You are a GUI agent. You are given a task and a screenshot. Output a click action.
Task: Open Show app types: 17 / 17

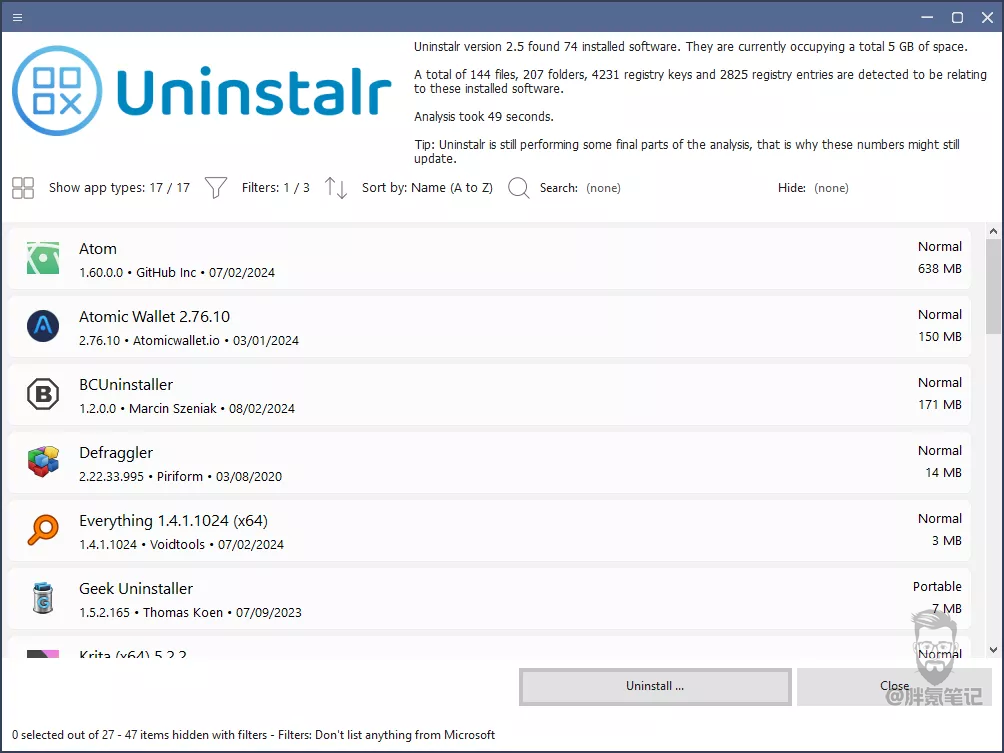point(119,188)
